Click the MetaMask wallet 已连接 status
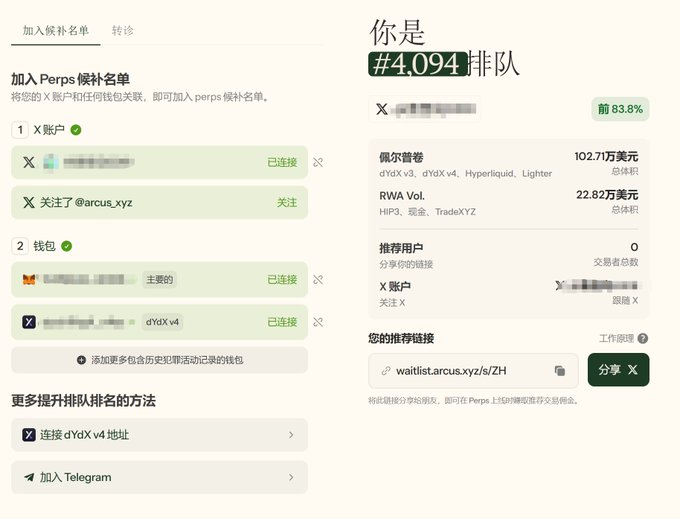 point(282,280)
